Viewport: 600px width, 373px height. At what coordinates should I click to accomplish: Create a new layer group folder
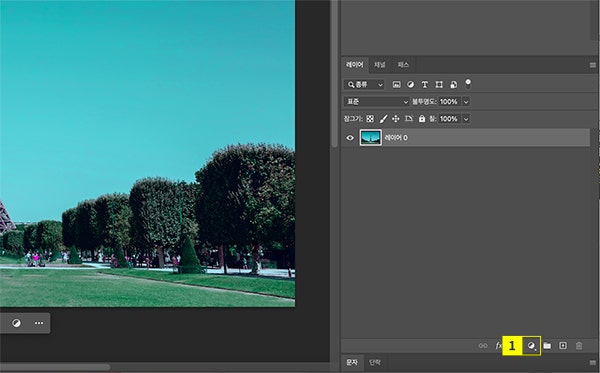point(547,346)
